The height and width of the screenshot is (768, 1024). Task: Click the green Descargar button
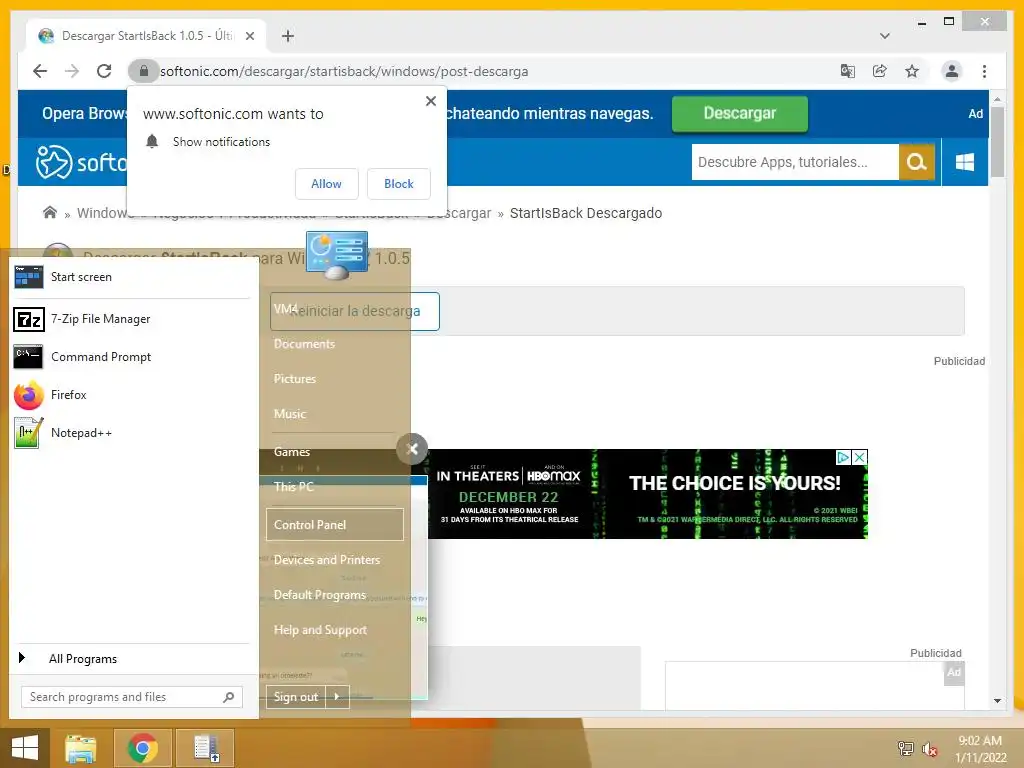pos(739,114)
